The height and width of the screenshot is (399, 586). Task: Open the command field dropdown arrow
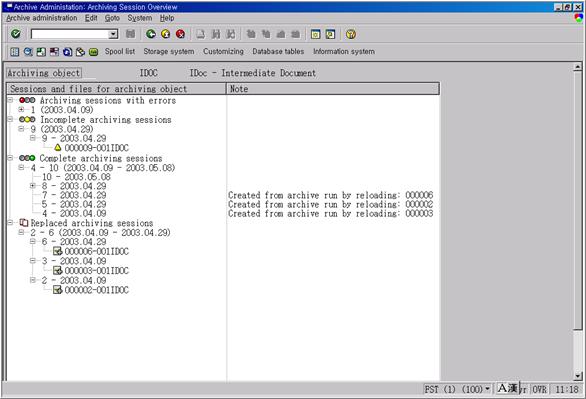click(x=113, y=34)
